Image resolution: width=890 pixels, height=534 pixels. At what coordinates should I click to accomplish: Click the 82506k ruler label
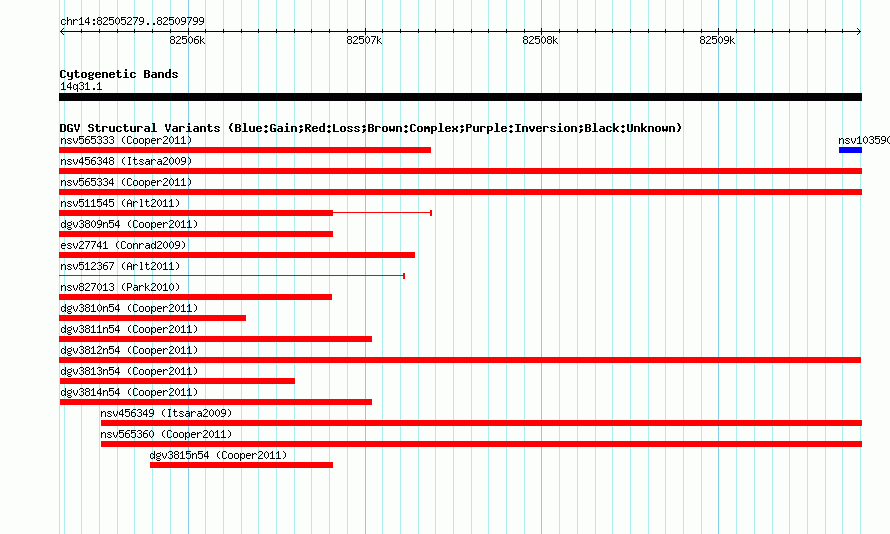point(187,40)
